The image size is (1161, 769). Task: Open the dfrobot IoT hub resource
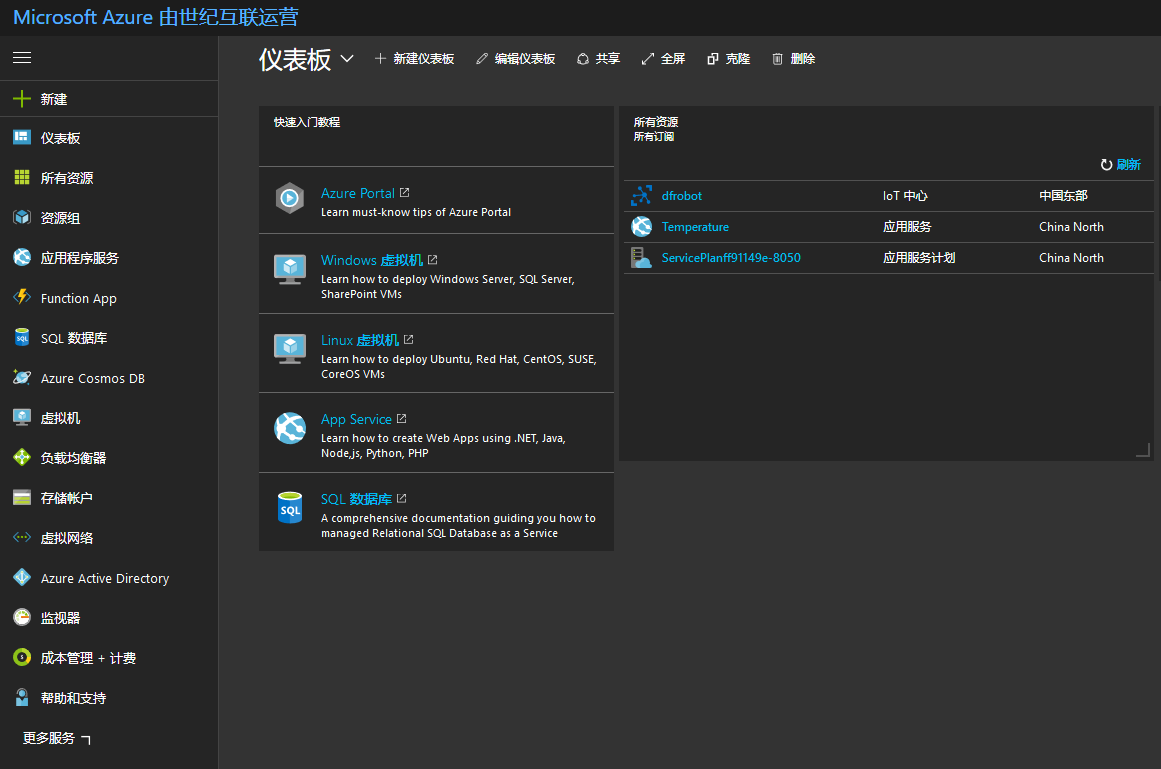coord(681,196)
